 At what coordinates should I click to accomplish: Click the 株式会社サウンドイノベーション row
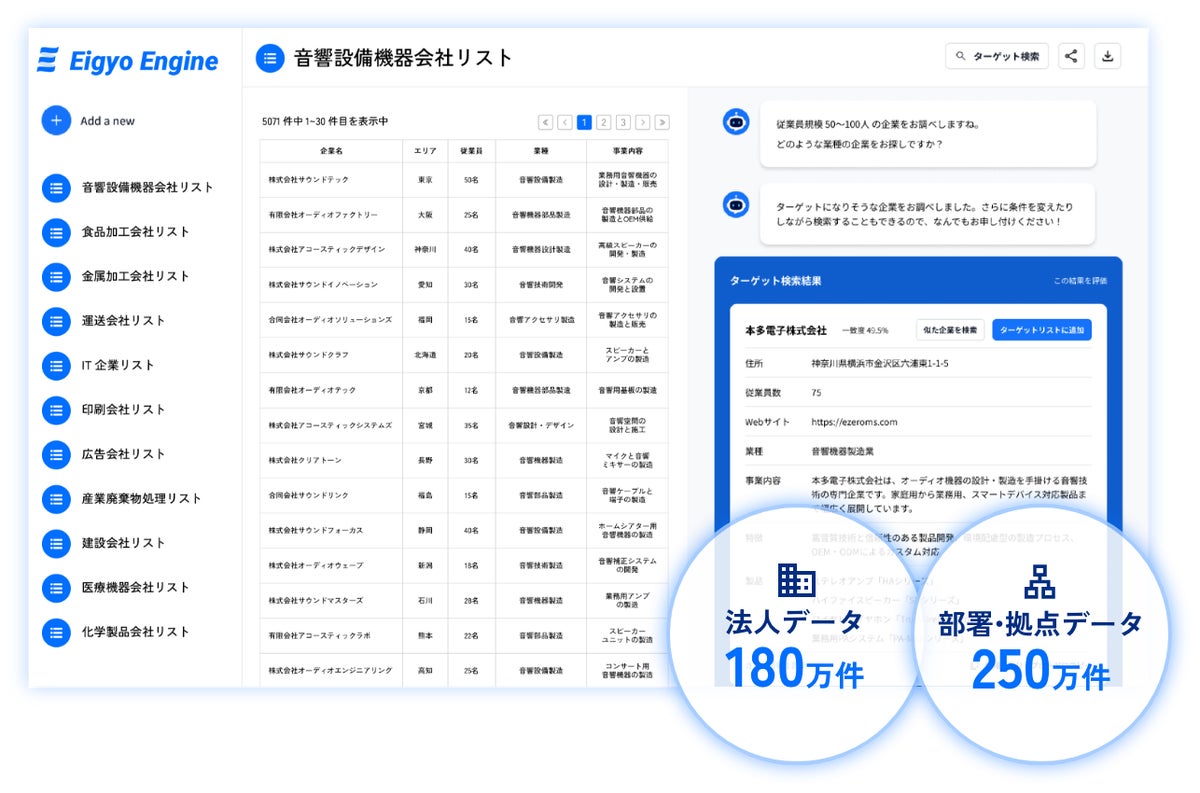coord(464,284)
